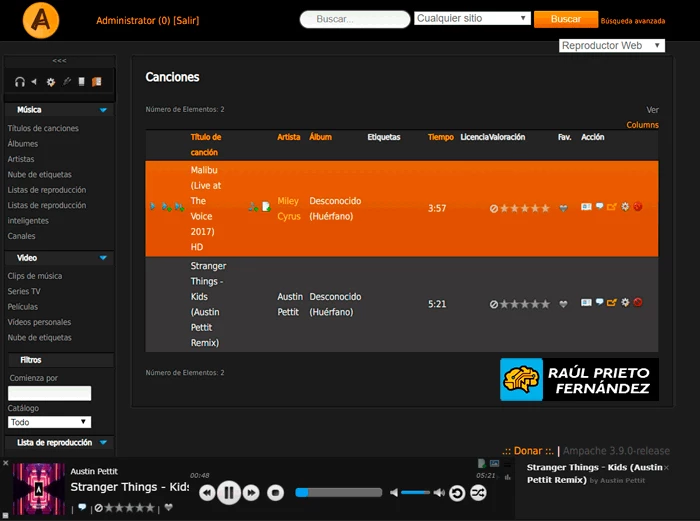This screenshot has height=521, width=700.
Task: Click the orange logout door icon
Action: pyautogui.click(x=97, y=82)
